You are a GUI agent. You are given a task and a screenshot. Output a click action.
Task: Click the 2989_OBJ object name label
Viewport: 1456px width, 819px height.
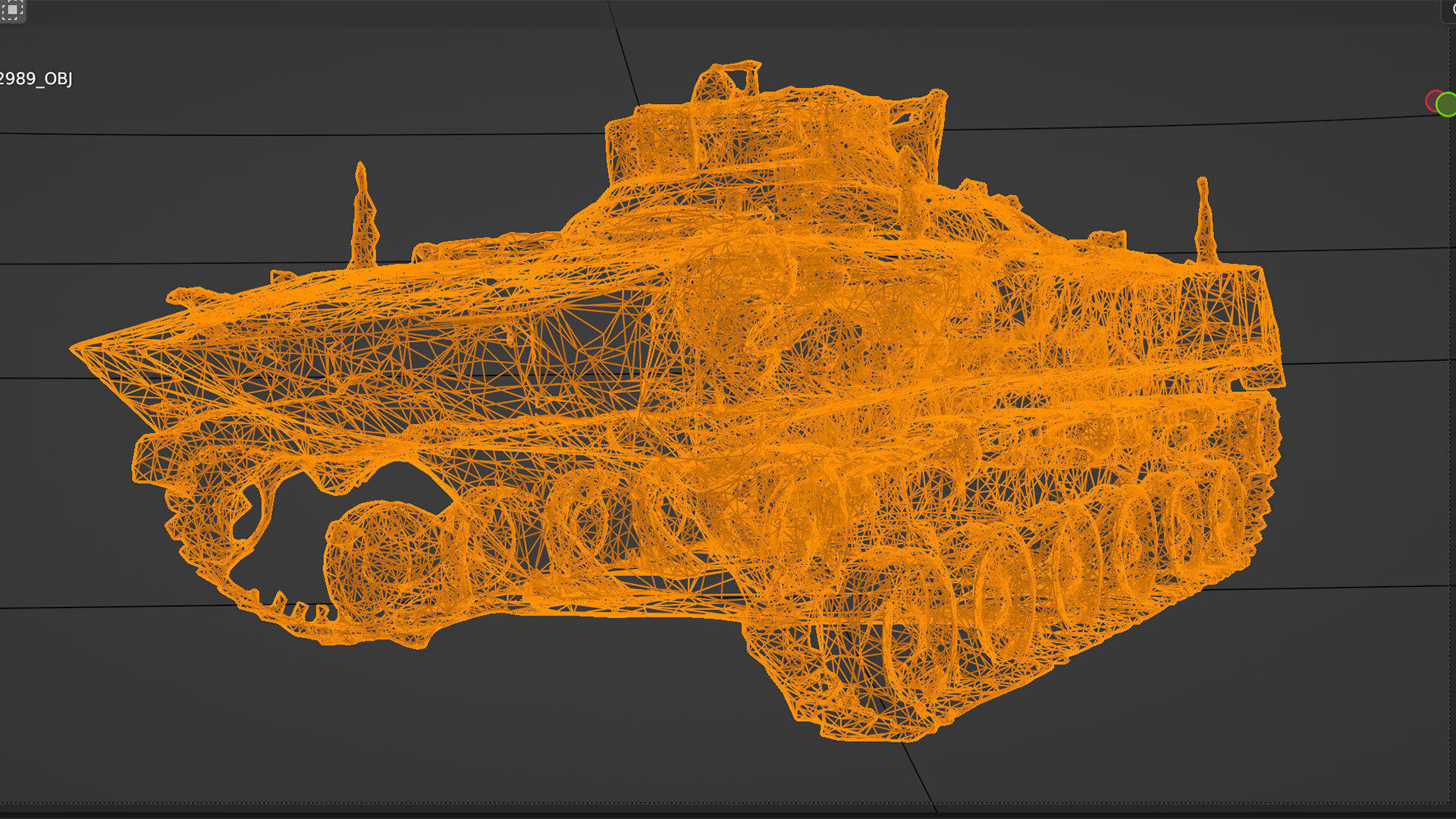point(35,79)
